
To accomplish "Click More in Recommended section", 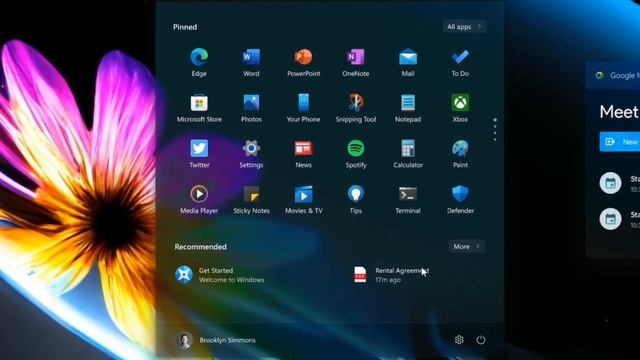I will [467, 247].
